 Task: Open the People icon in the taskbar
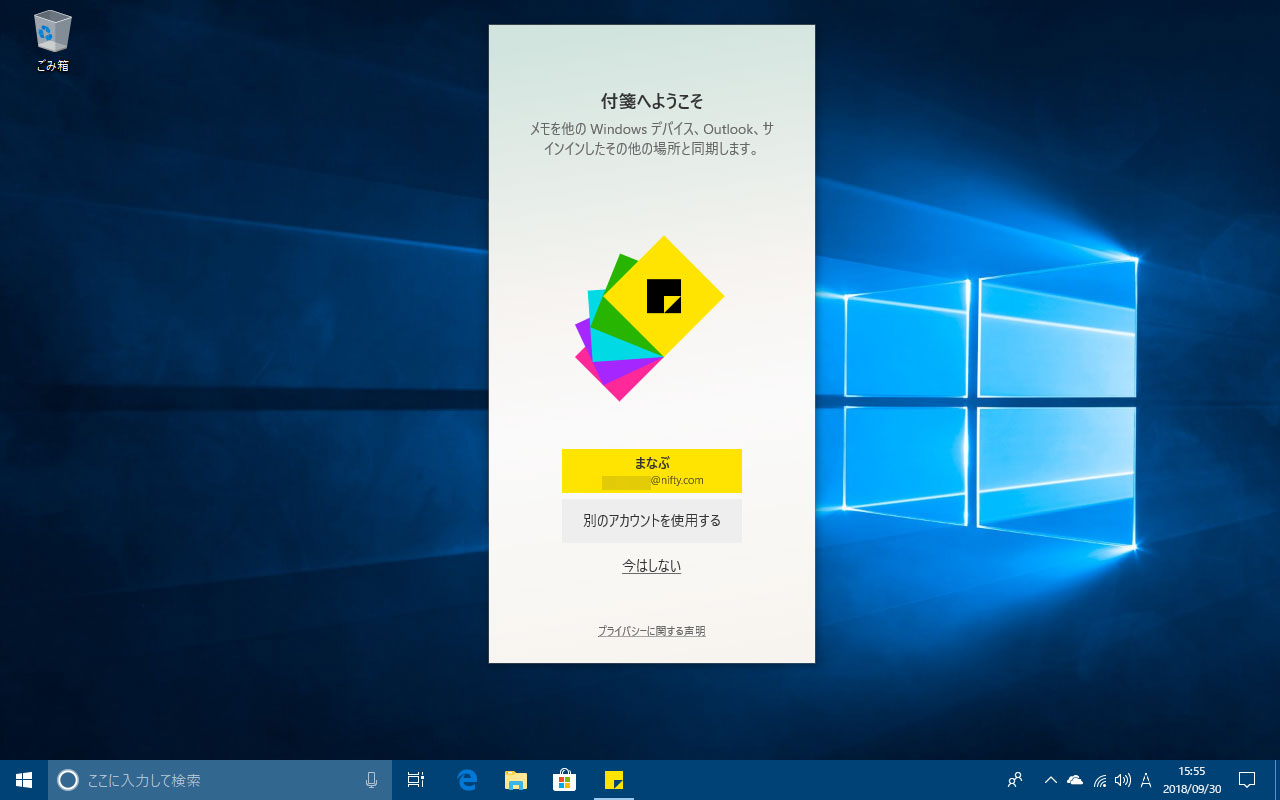1015,780
